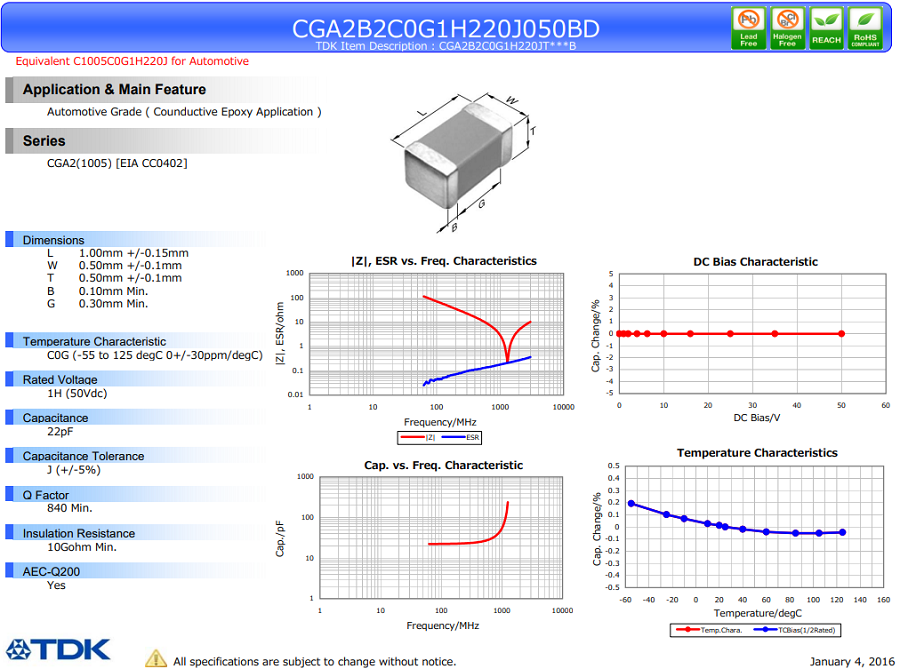Click the January 4, 2016 date
The width and height of the screenshot is (900, 669).
(852, 662)
